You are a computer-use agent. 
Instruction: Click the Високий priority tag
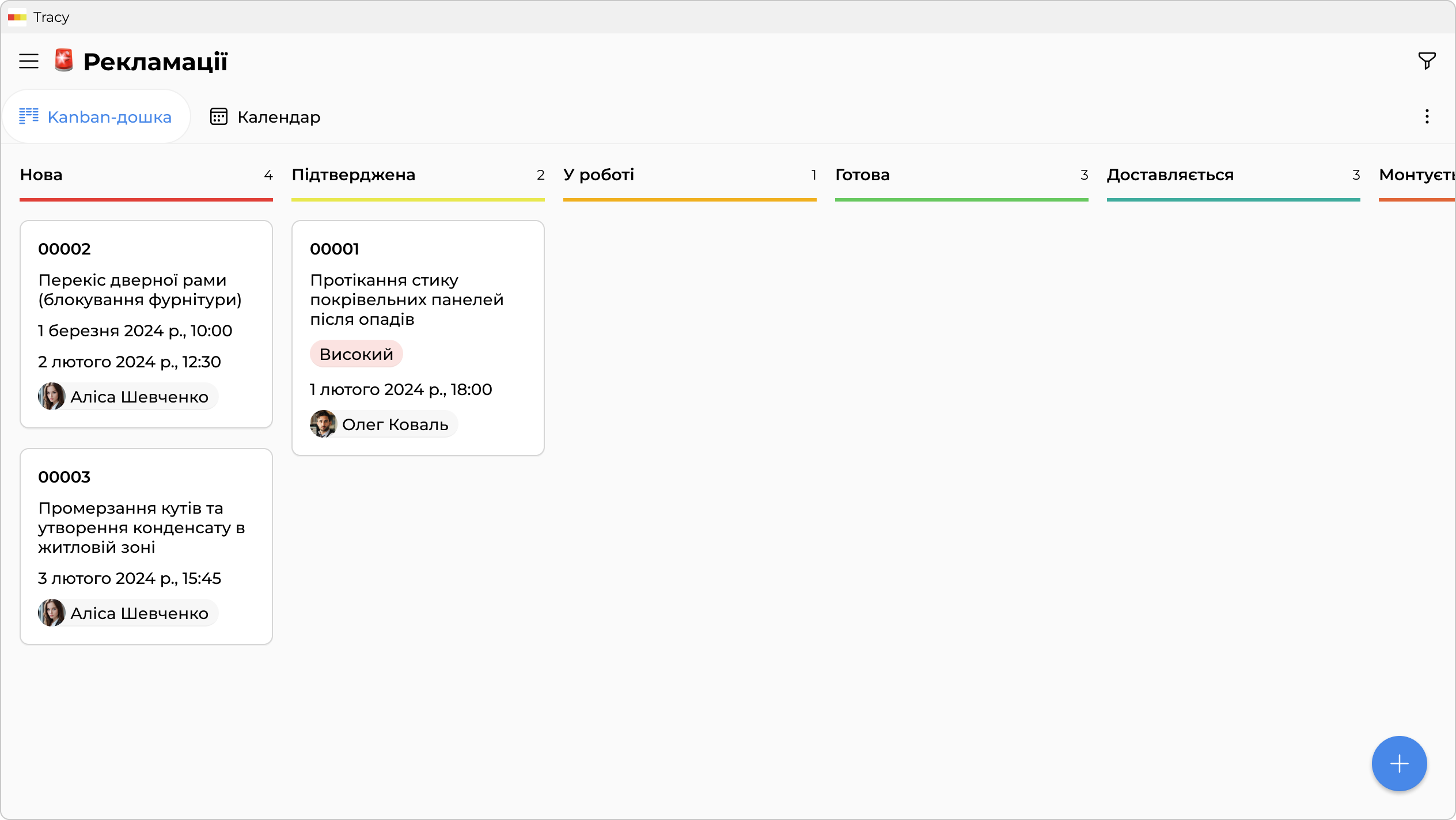pos(356,354)
